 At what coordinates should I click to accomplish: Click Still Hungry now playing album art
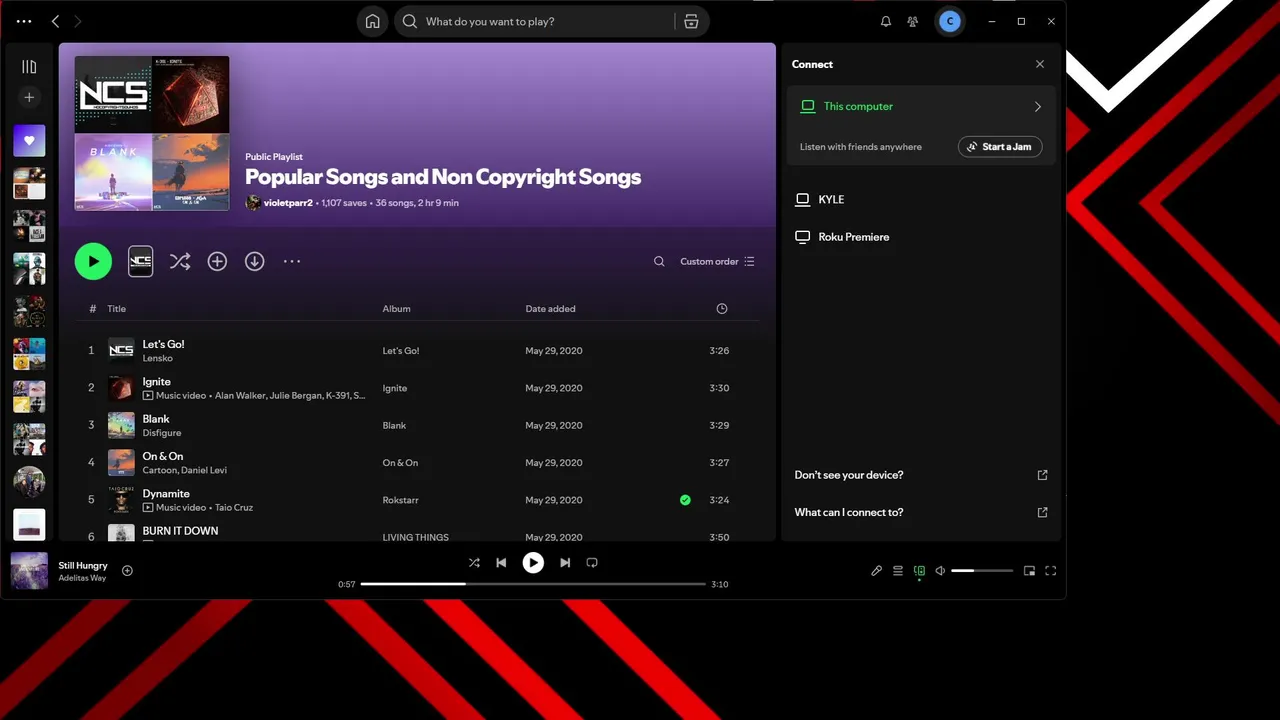29,571
